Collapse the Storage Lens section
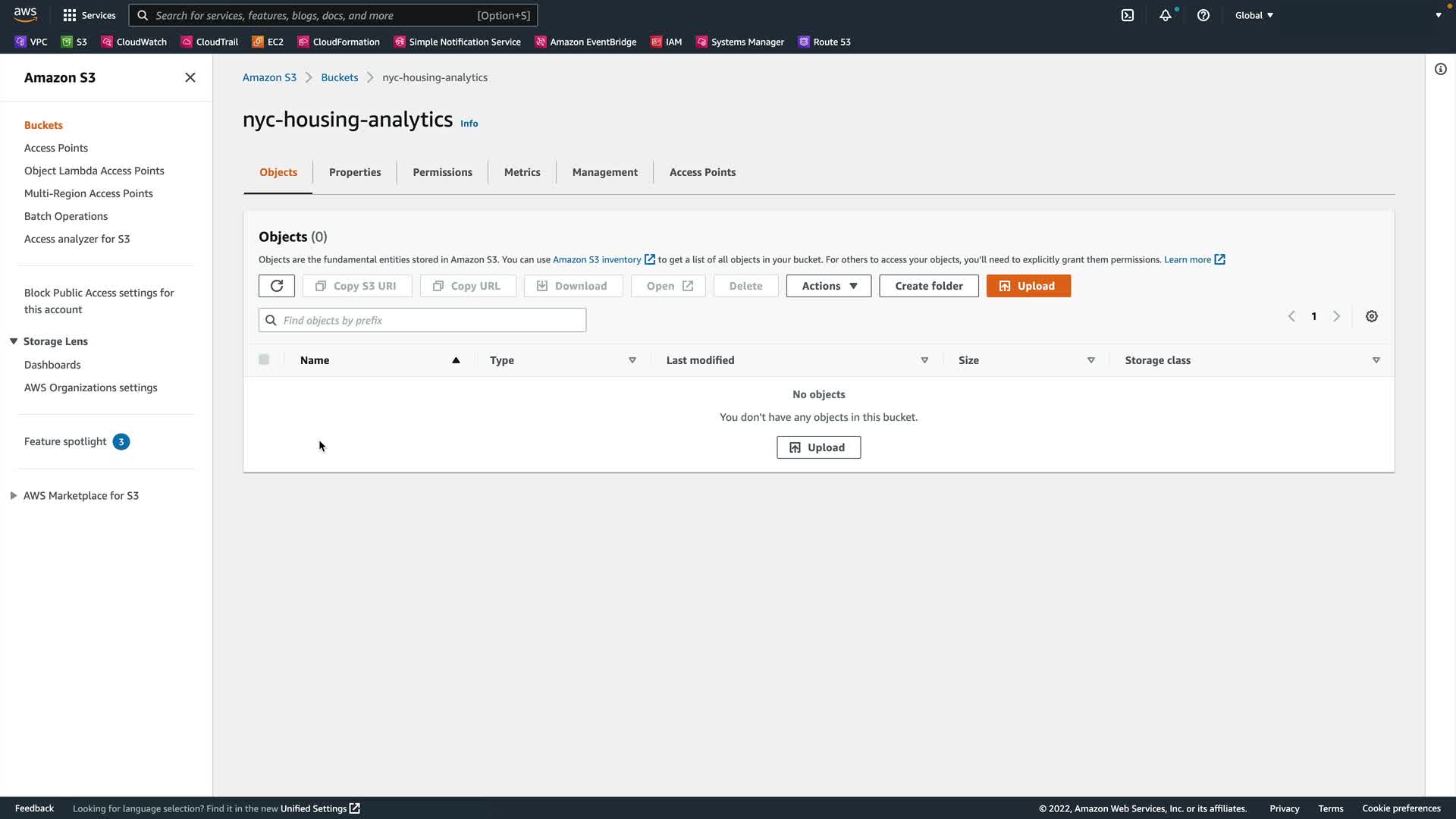The width and height of the screenshot is (1456, 819). click(x=14, y=341)
